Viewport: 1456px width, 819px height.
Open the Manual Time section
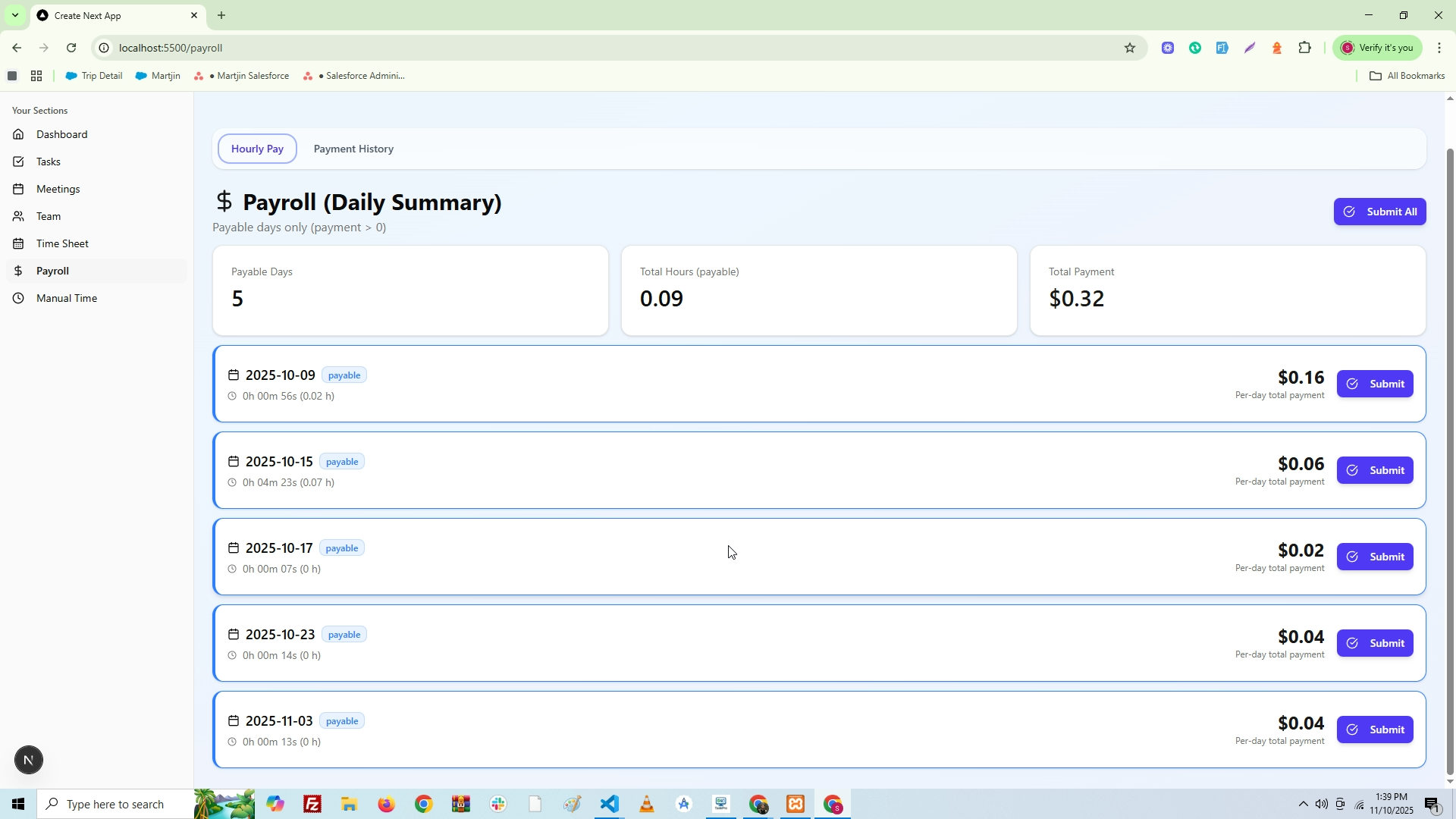pos(66,298)
